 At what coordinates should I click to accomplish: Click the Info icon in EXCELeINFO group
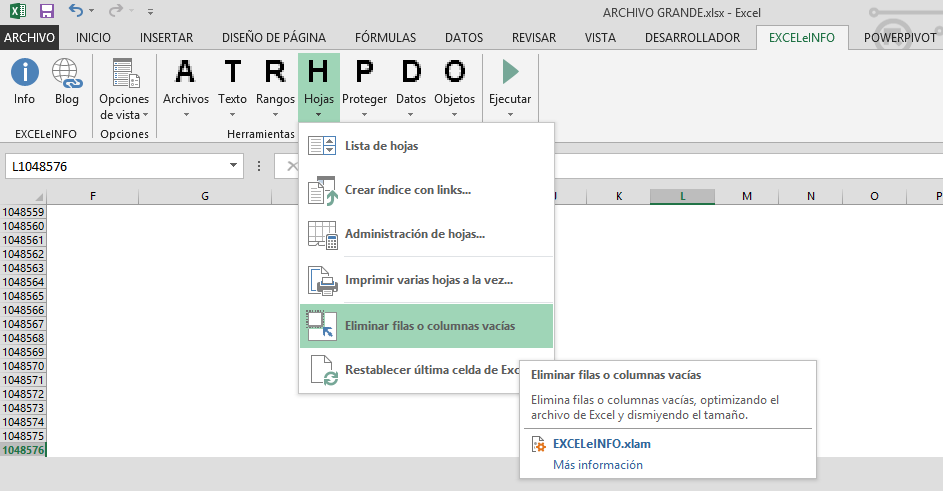[x=24, y=74]
